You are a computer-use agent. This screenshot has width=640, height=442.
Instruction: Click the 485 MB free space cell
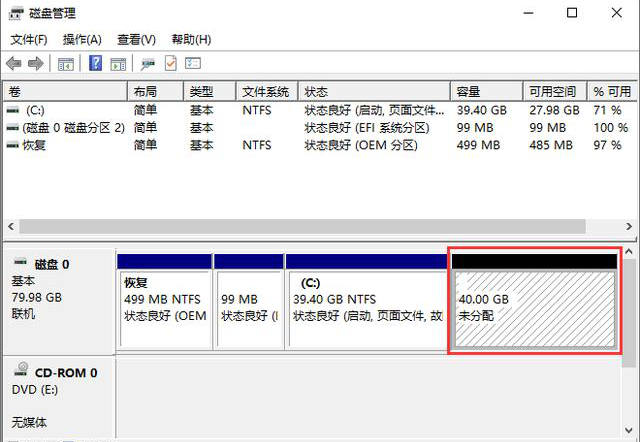[x=551, y=145]
